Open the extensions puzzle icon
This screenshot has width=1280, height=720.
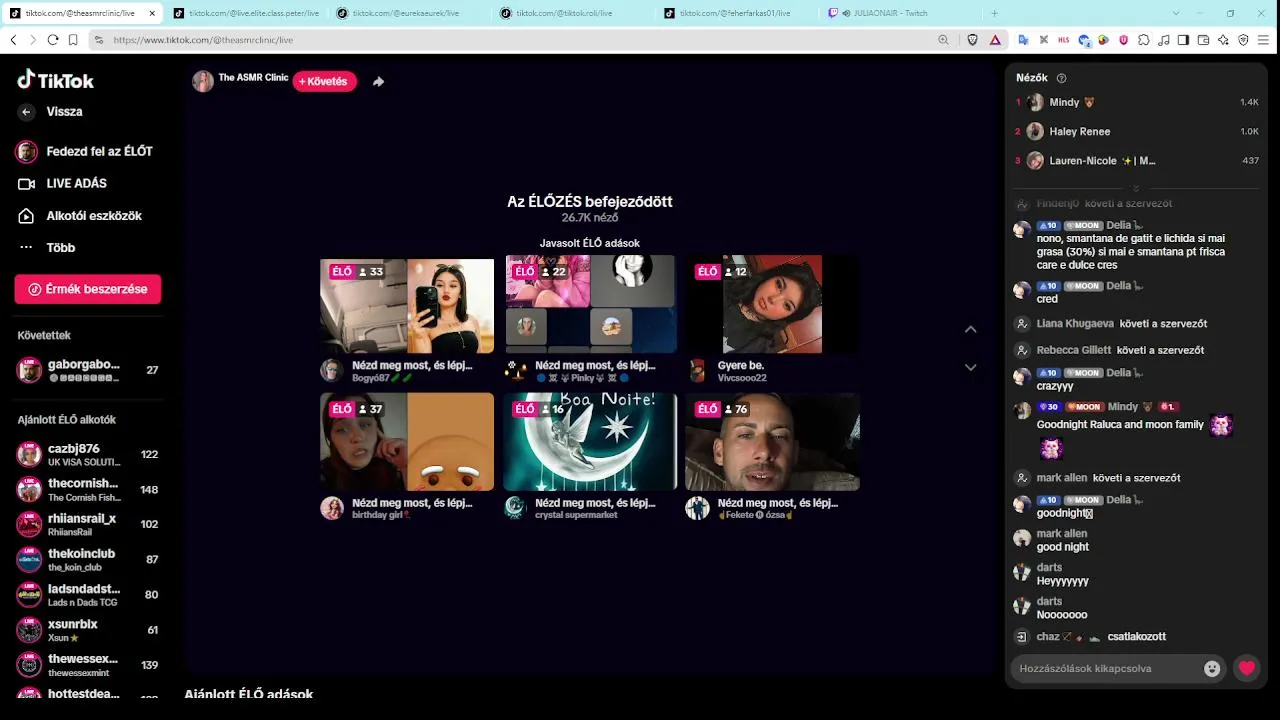pos(1143,40)
